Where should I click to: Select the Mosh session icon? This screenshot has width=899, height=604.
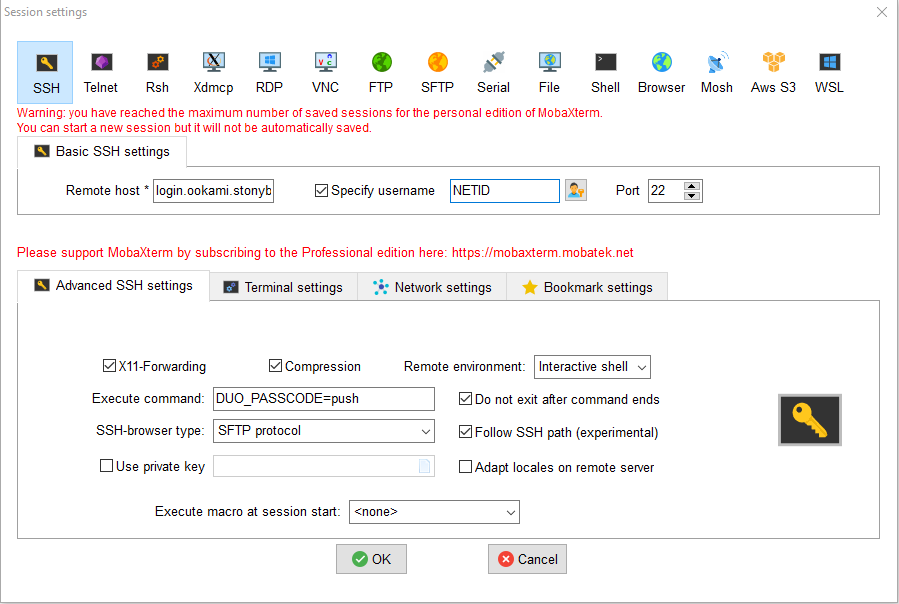coord(717,72)
